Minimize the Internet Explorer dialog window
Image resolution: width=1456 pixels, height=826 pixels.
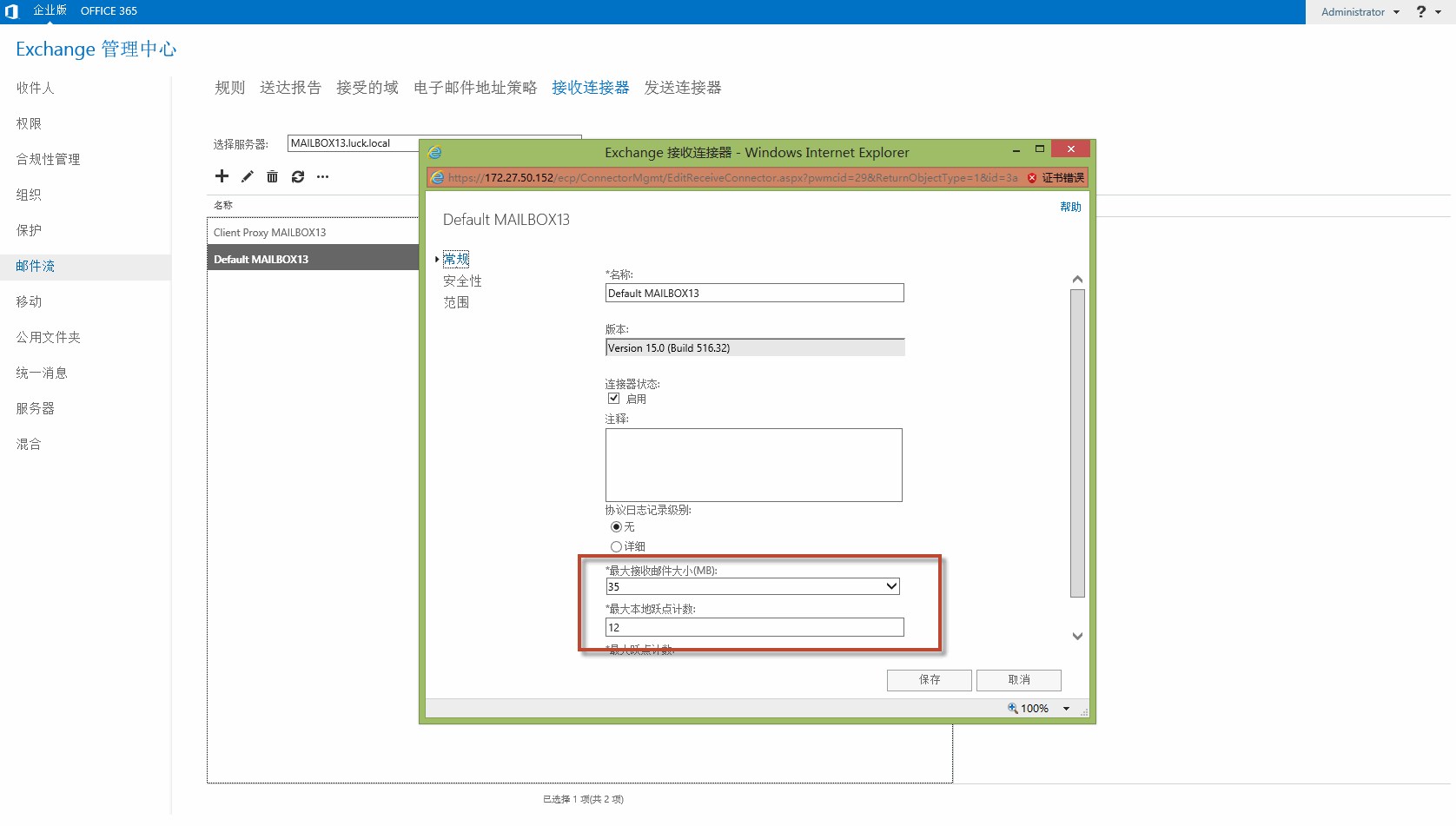1016,149
